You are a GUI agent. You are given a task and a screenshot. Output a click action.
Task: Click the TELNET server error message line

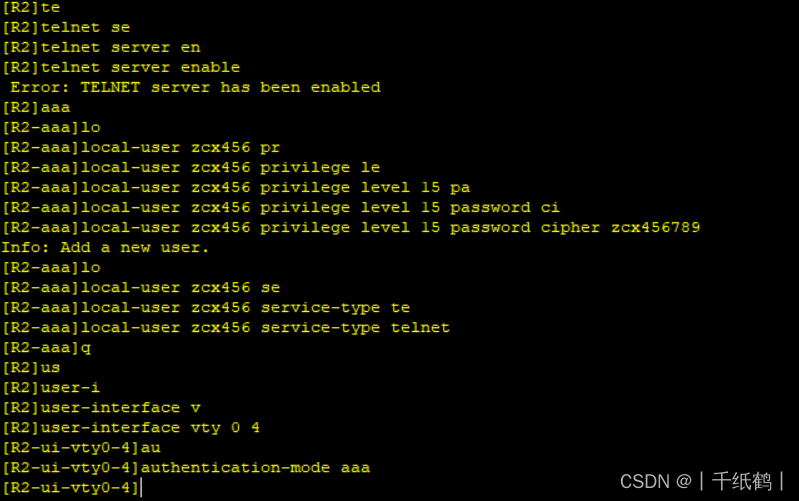(195, 87)
